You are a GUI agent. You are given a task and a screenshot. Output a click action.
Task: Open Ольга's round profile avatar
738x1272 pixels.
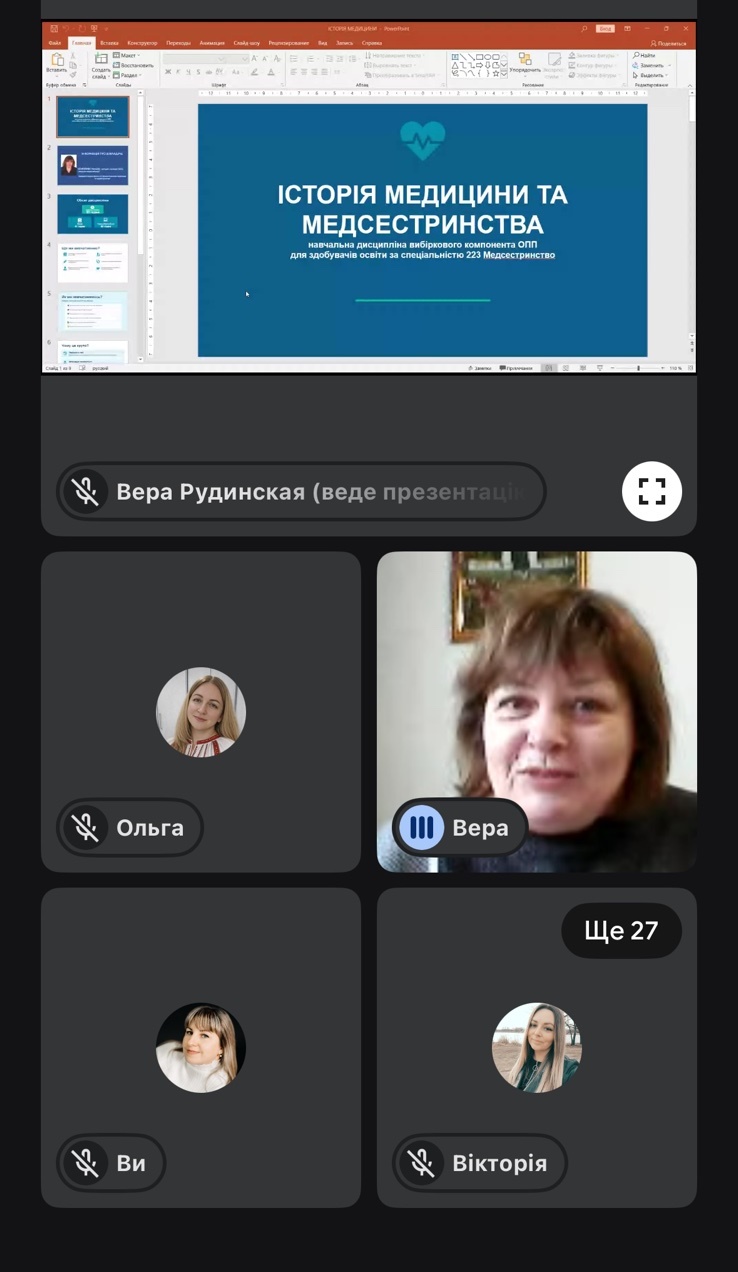(x=201, y=712)
